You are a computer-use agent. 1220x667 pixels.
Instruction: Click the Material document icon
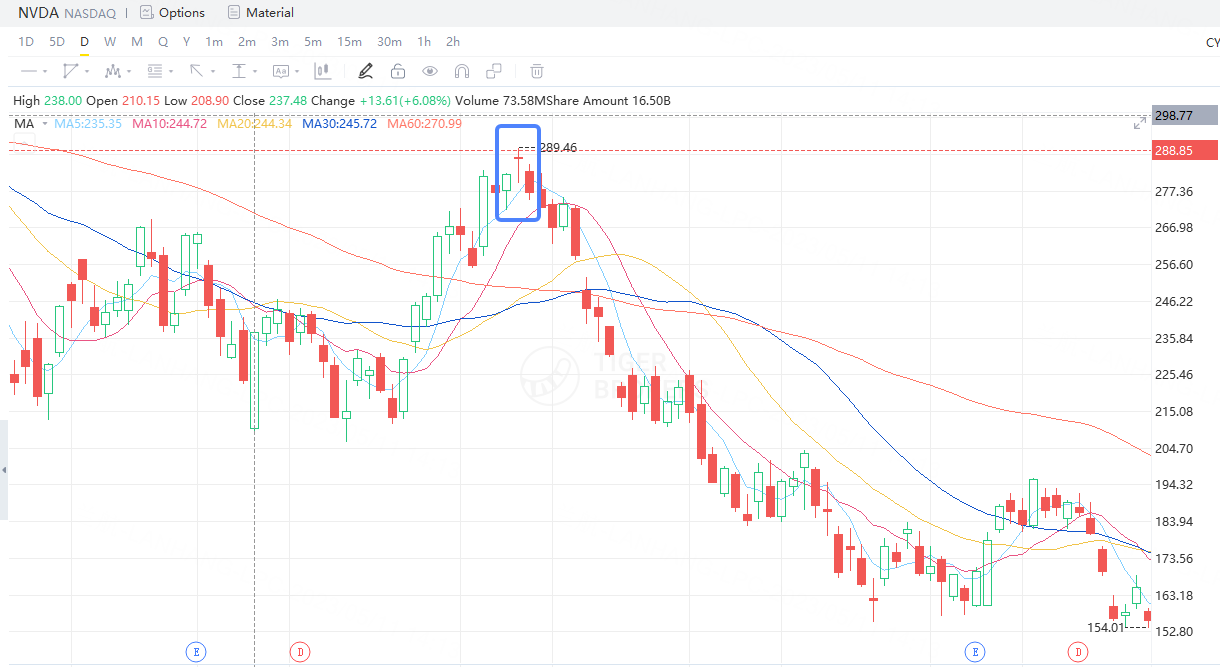pos(234,13)
